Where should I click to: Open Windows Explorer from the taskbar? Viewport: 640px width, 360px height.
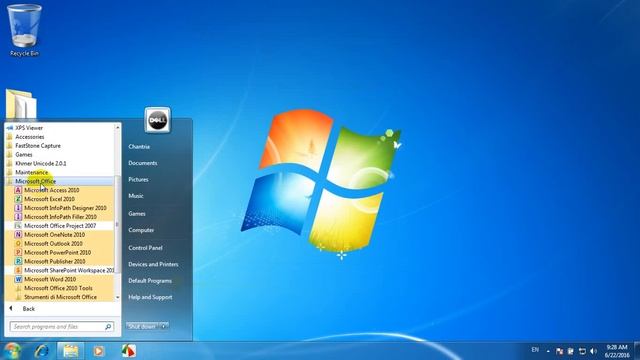click(71, 351)
